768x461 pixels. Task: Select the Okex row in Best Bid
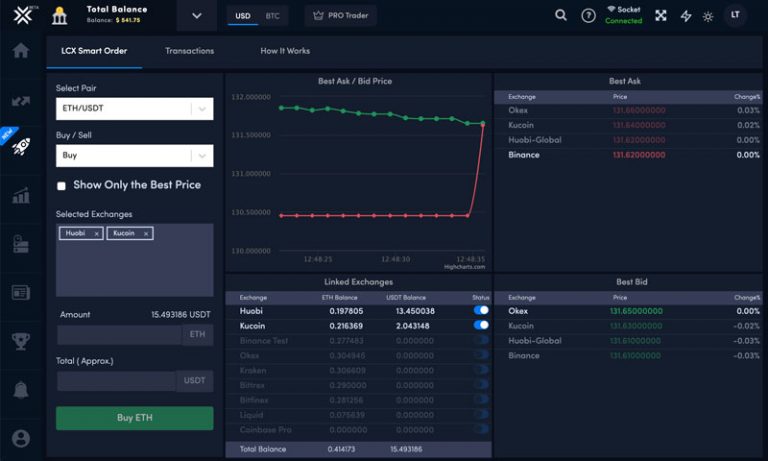[628, 311]
